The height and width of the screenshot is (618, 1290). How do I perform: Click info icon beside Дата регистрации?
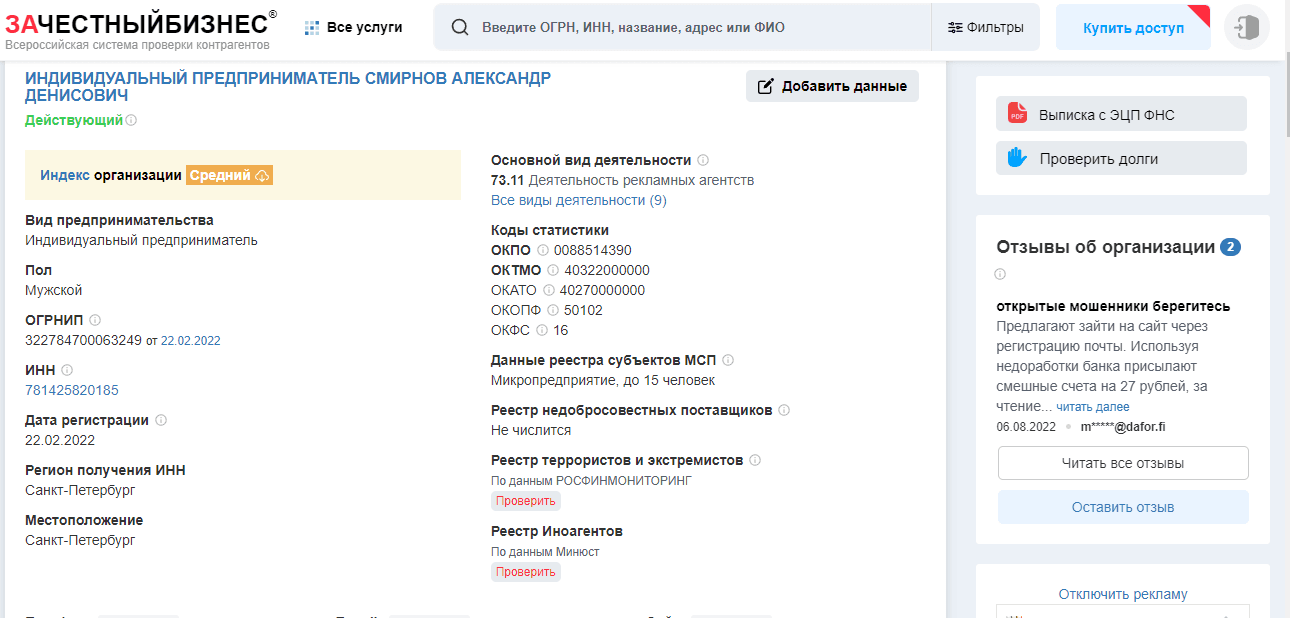click(x=161, y=420)
